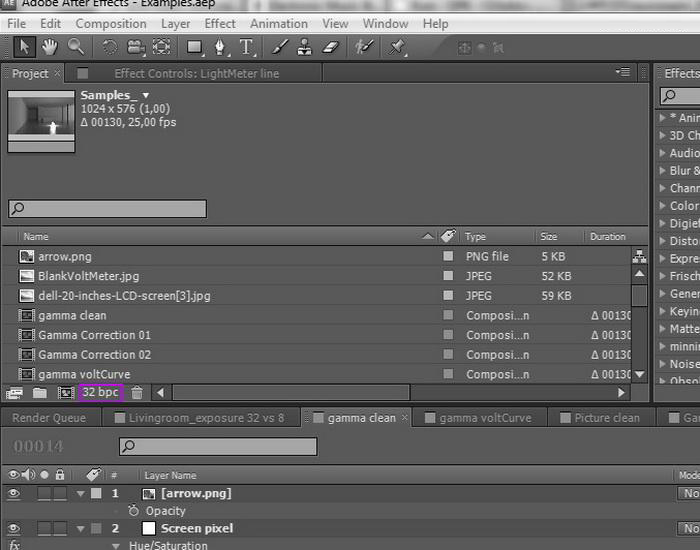This screenshot has width=700, height=550.
Task: Select the Rectangle shape tool
Action: (195, 47)
